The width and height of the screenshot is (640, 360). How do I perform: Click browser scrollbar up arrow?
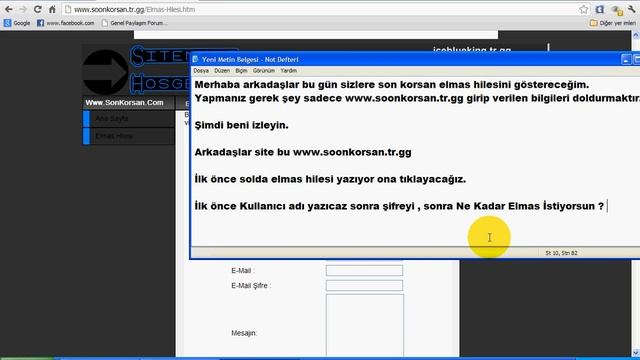[x=636, y=36]
